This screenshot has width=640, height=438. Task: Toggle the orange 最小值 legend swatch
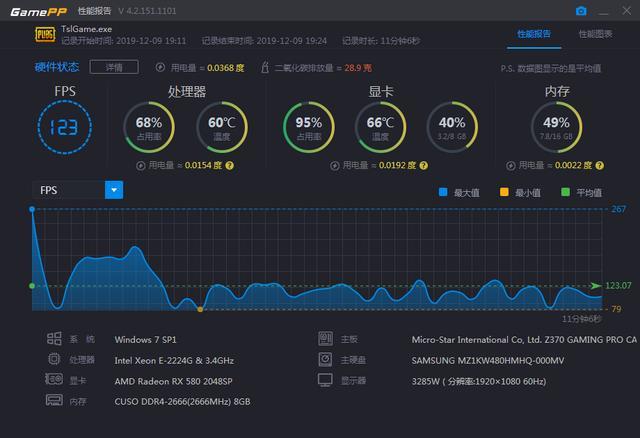click(x=504, y=192)
